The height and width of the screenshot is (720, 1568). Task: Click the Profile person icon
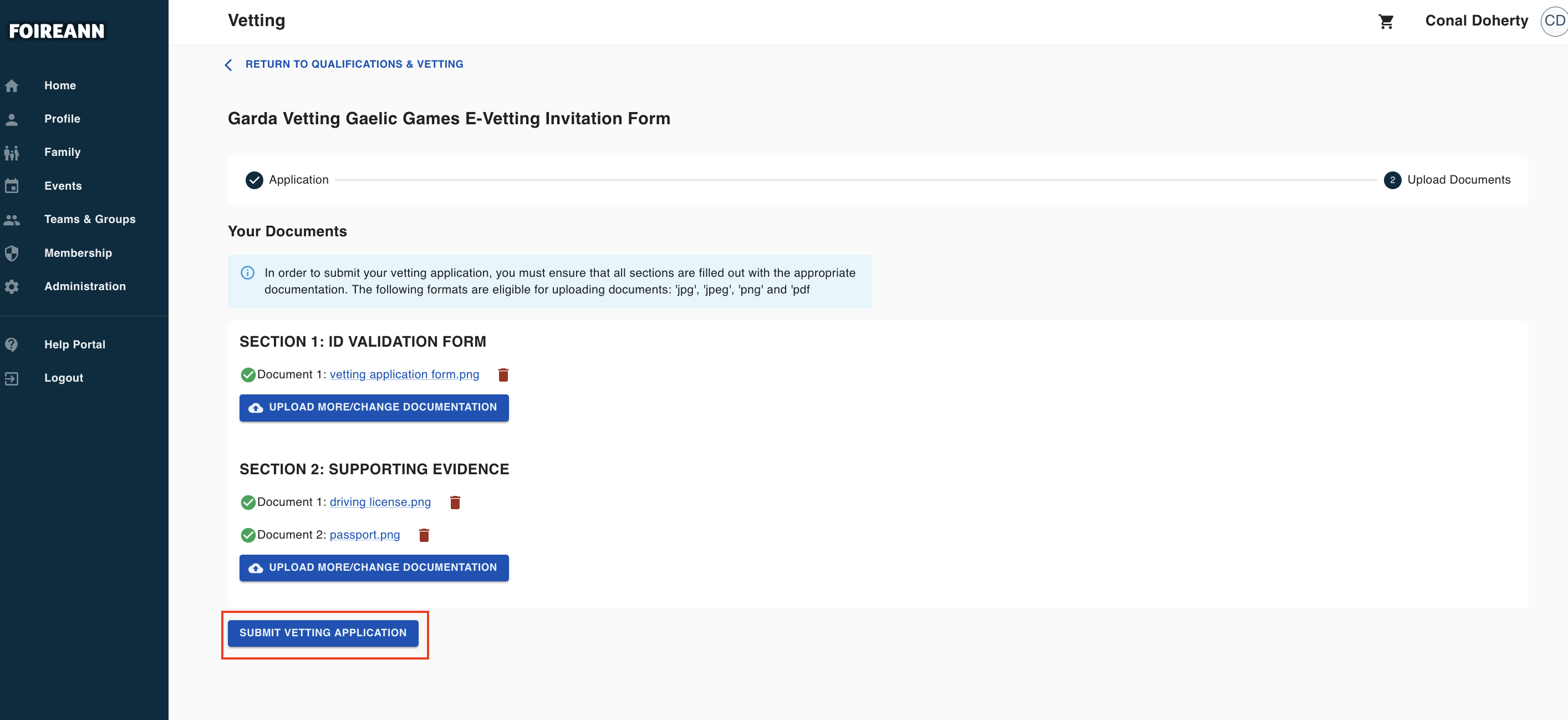pyautogui.click(x=12, y=119)
